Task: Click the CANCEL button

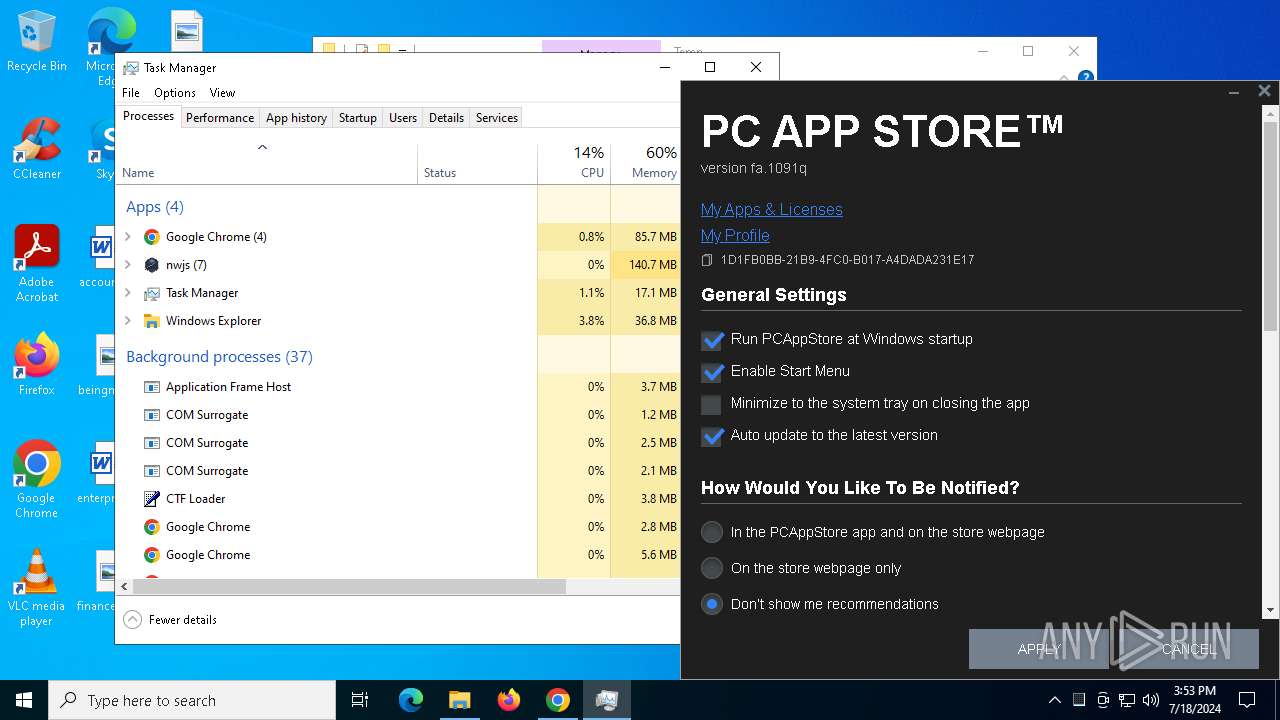Action: [x=1189, y=649]
